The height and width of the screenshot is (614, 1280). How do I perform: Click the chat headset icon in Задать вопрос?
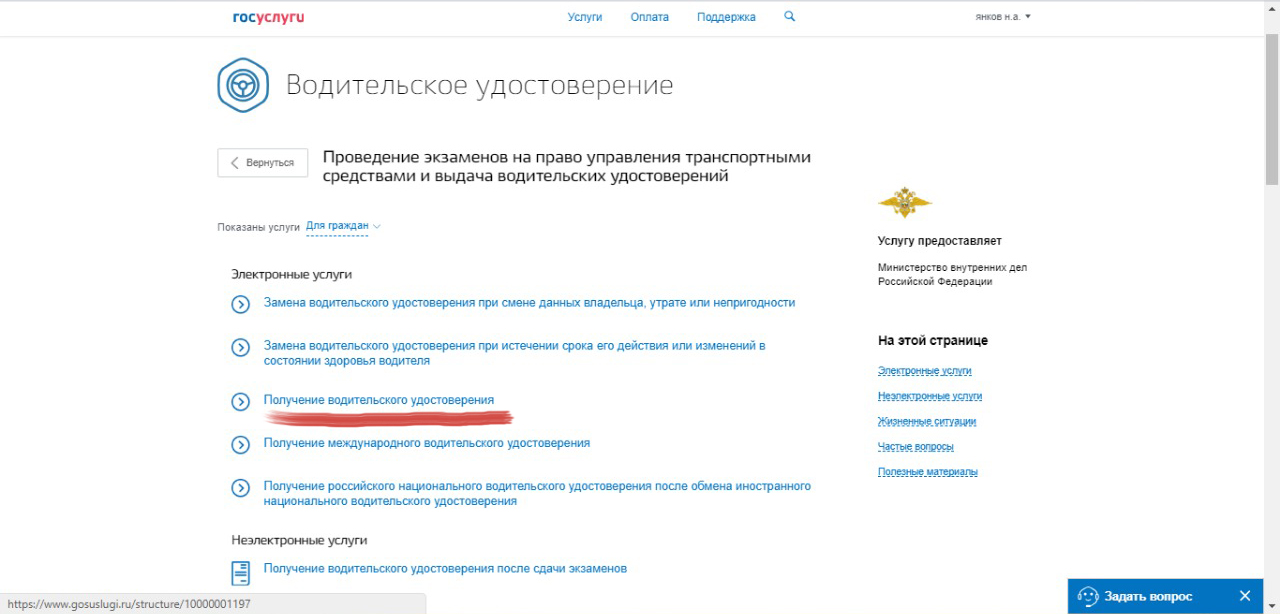pos(1088,596)
